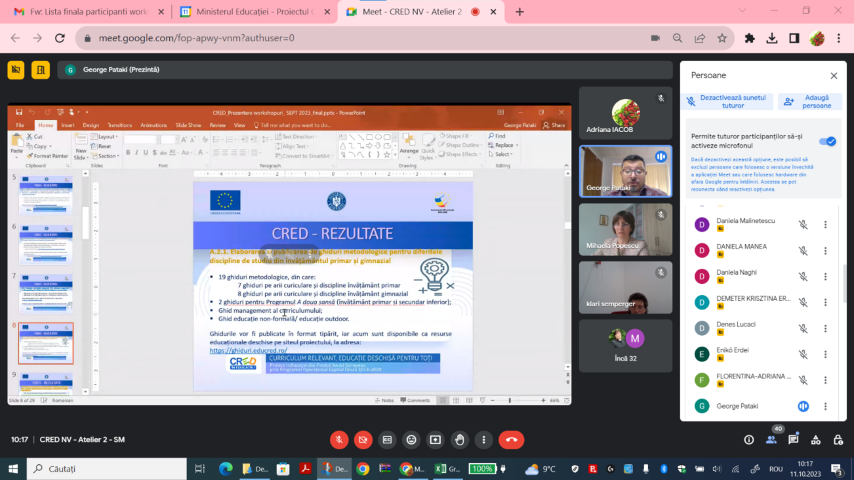Switch to the Ministerul Educației browser tab
This screenshot has width=854, height=480.
[251, 12]
